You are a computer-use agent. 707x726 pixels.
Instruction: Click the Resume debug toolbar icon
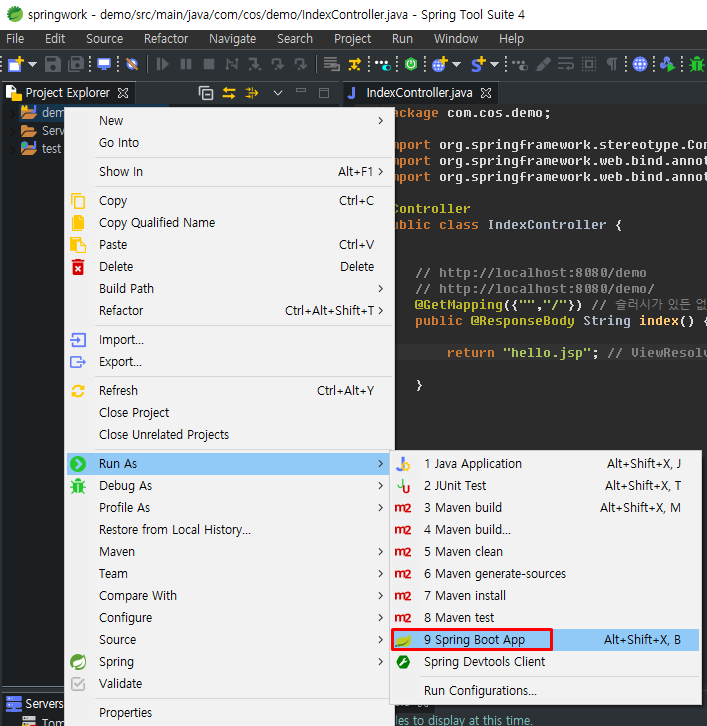(162, 64)
